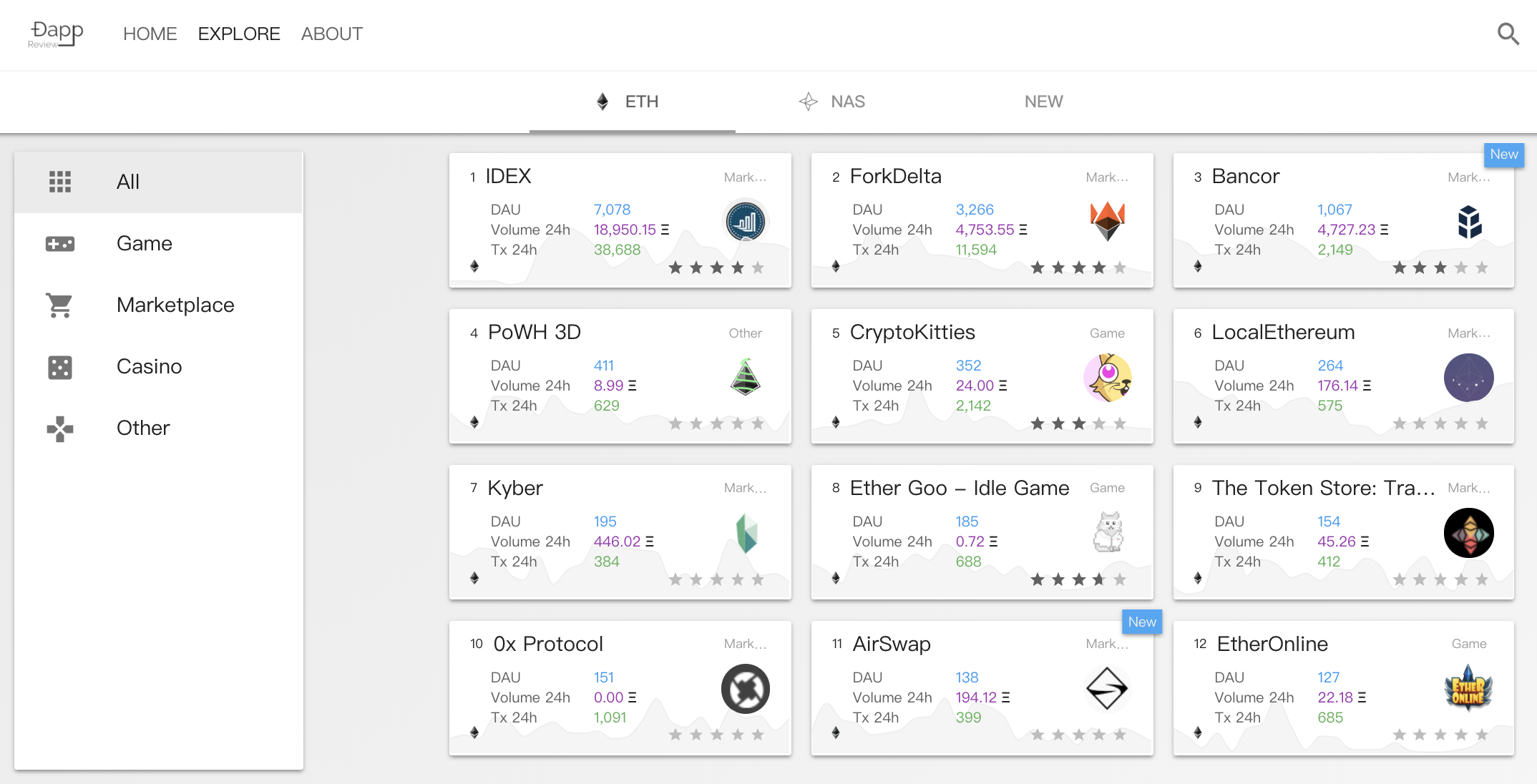This screenshot has width=1537, height=784.
Task: Click the NAS network icon
Action: pos(809,101)
